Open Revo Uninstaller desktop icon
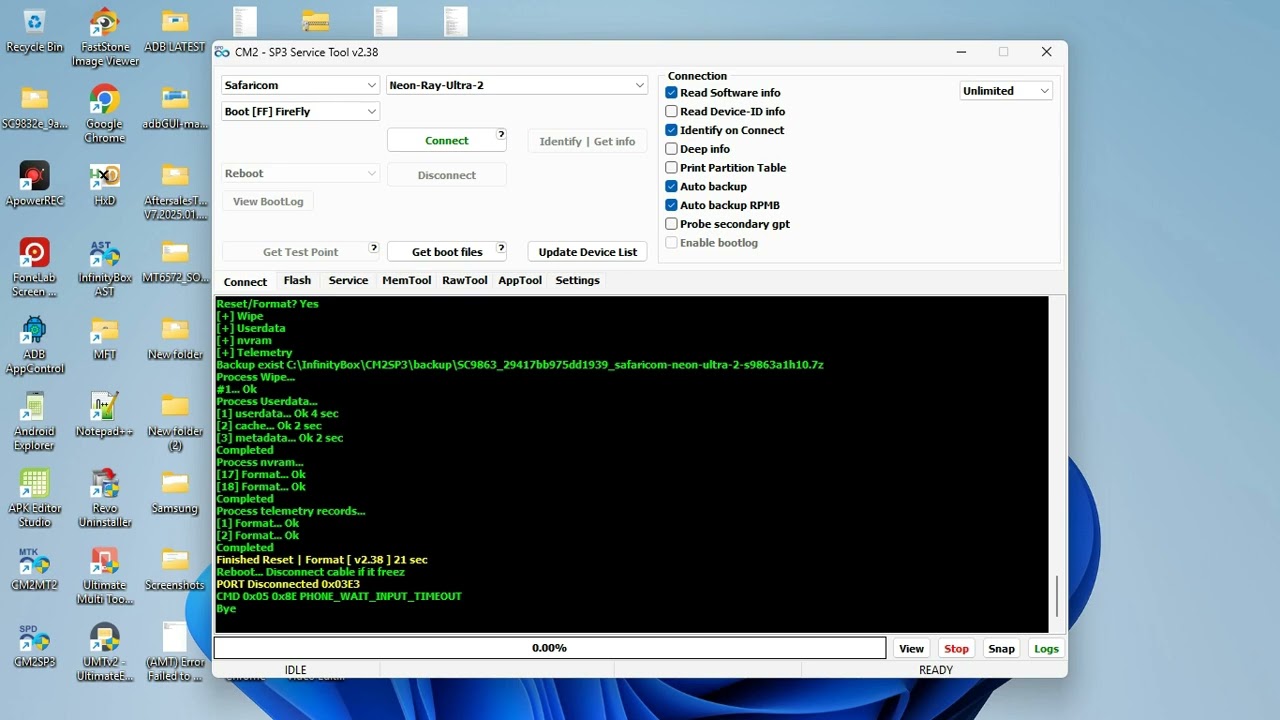Viewport: 1280px width, 720px height. click(104, 499)
